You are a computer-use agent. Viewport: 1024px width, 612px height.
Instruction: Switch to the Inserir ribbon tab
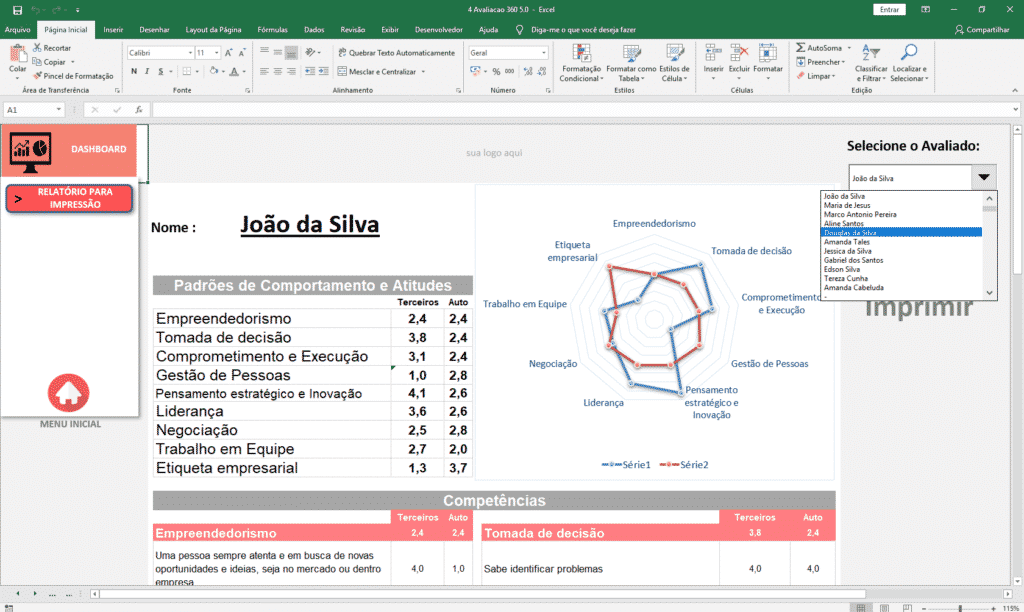(113, 29)
